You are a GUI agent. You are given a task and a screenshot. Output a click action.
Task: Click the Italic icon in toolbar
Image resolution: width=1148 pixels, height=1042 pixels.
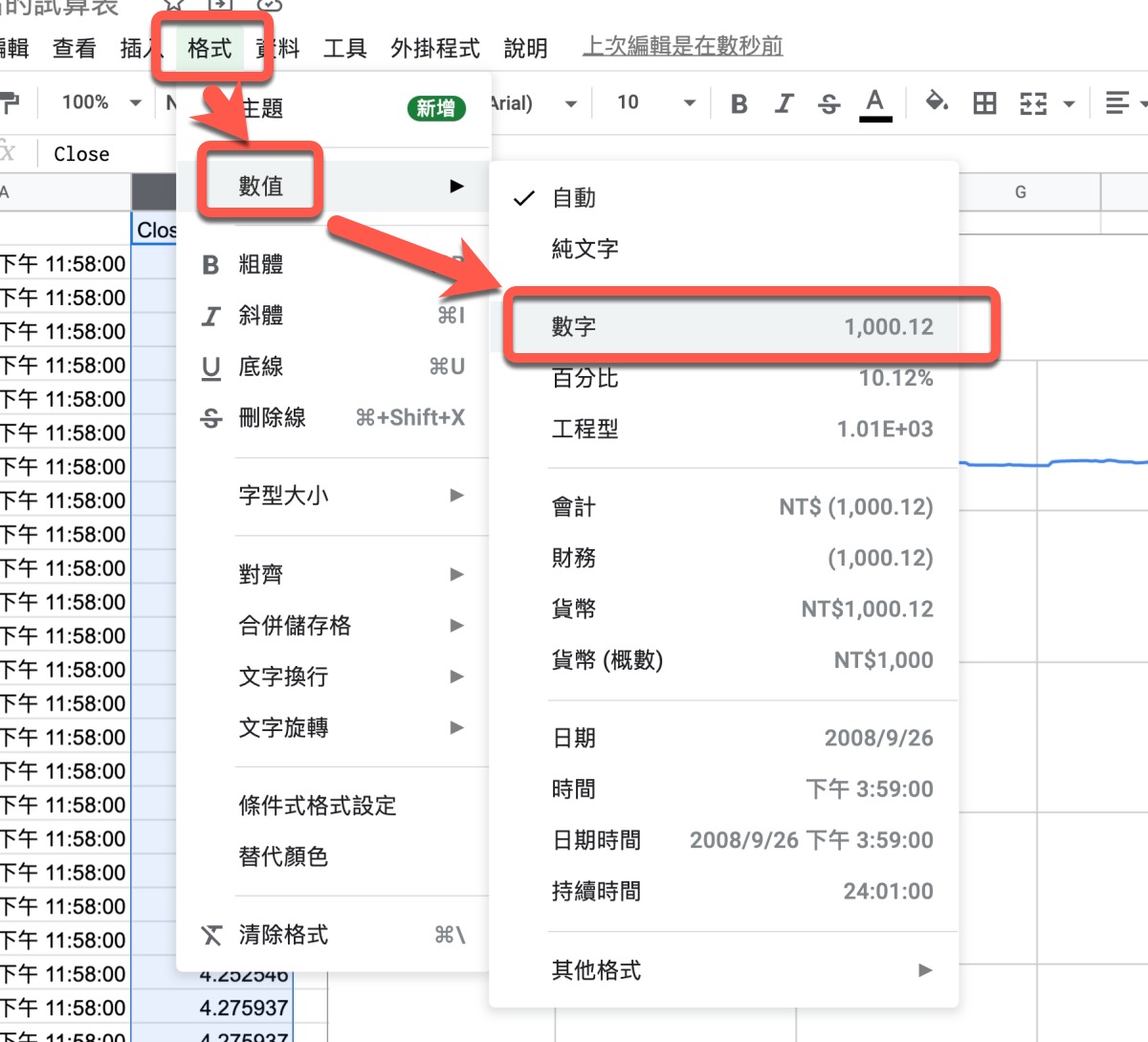[784, 103]
